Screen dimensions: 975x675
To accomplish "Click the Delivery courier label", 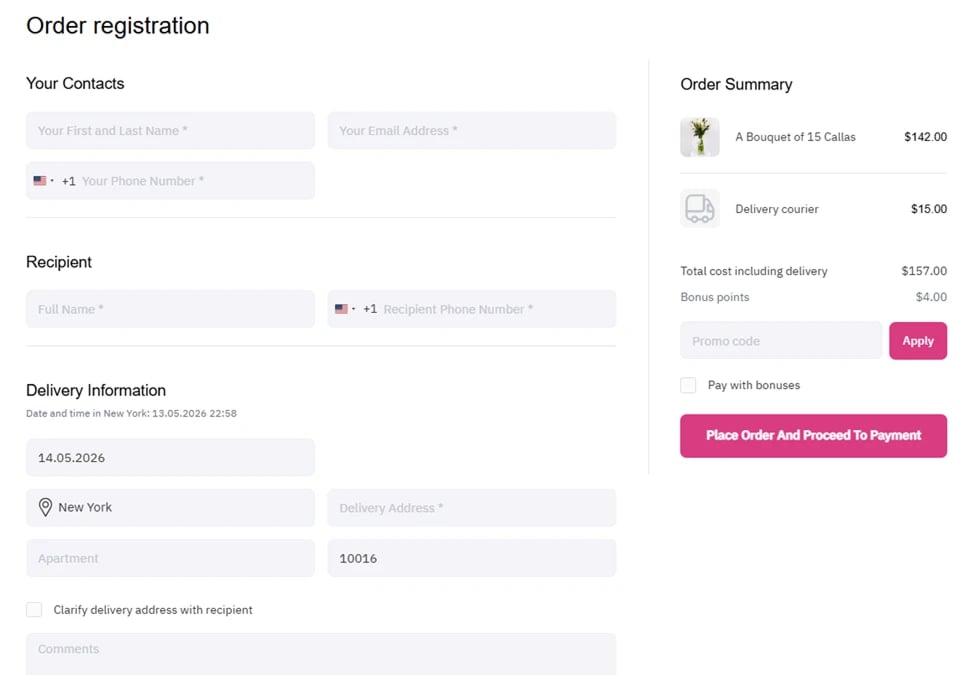I will click(x=777, y=209).
